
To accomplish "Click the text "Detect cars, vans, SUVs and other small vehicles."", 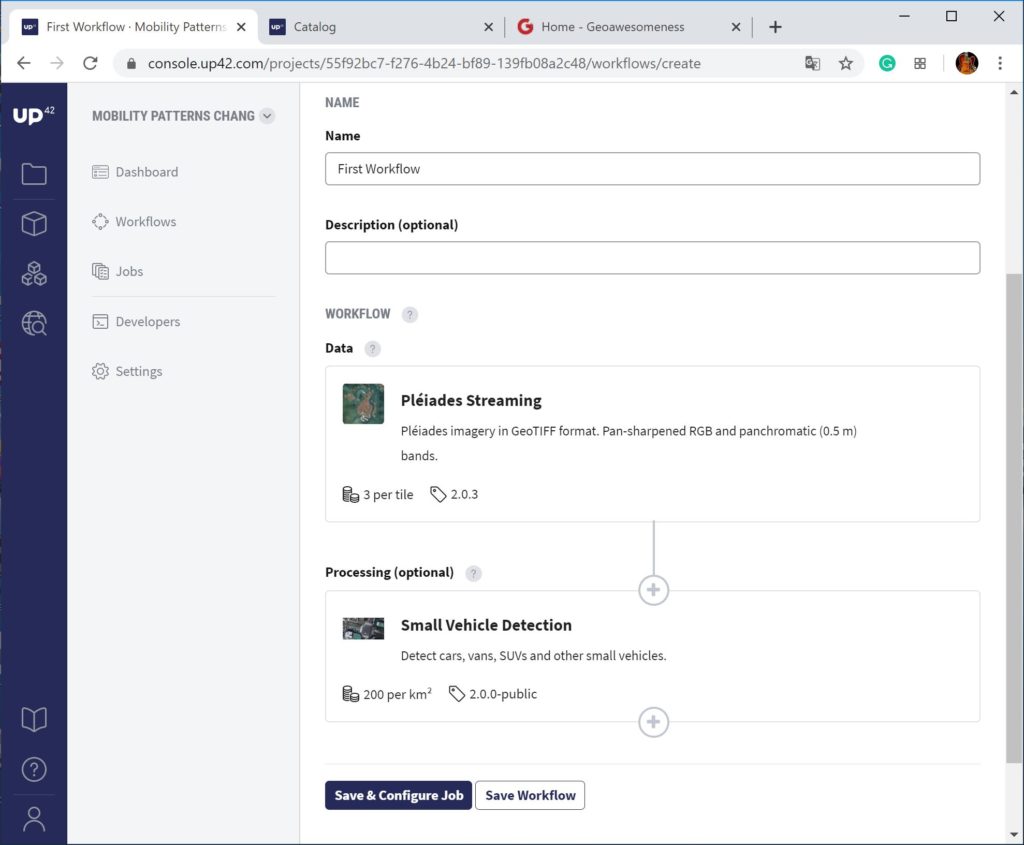I will (534, 656).
